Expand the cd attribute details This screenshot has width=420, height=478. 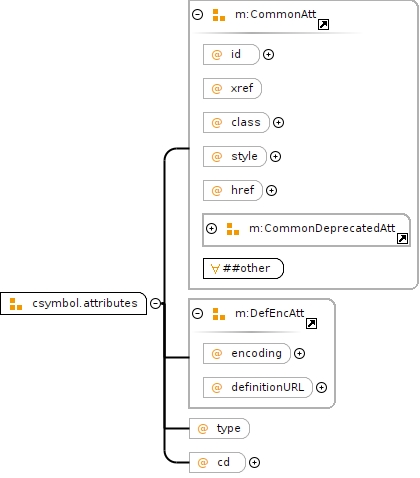pyautogui.click(x=254, y=462)
